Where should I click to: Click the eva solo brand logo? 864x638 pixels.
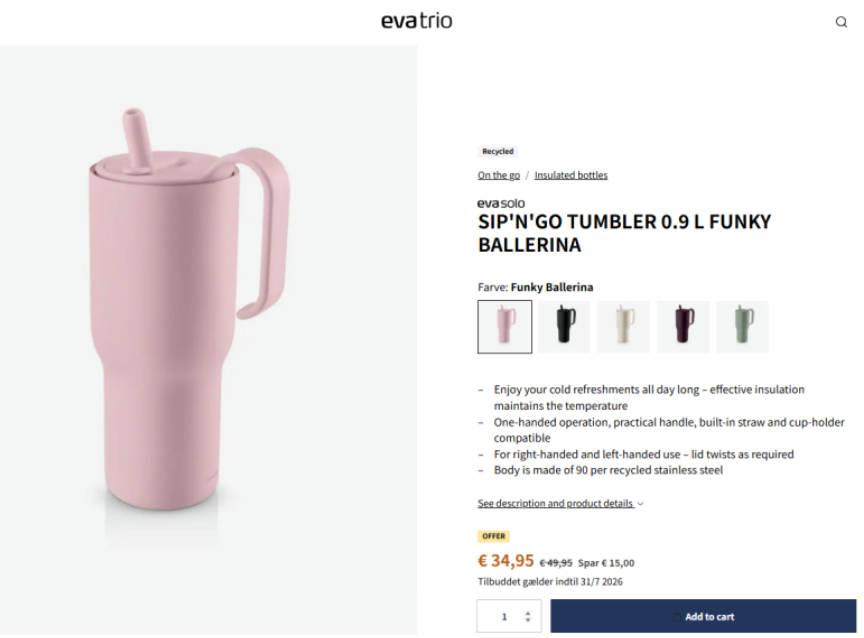[501, 203]
